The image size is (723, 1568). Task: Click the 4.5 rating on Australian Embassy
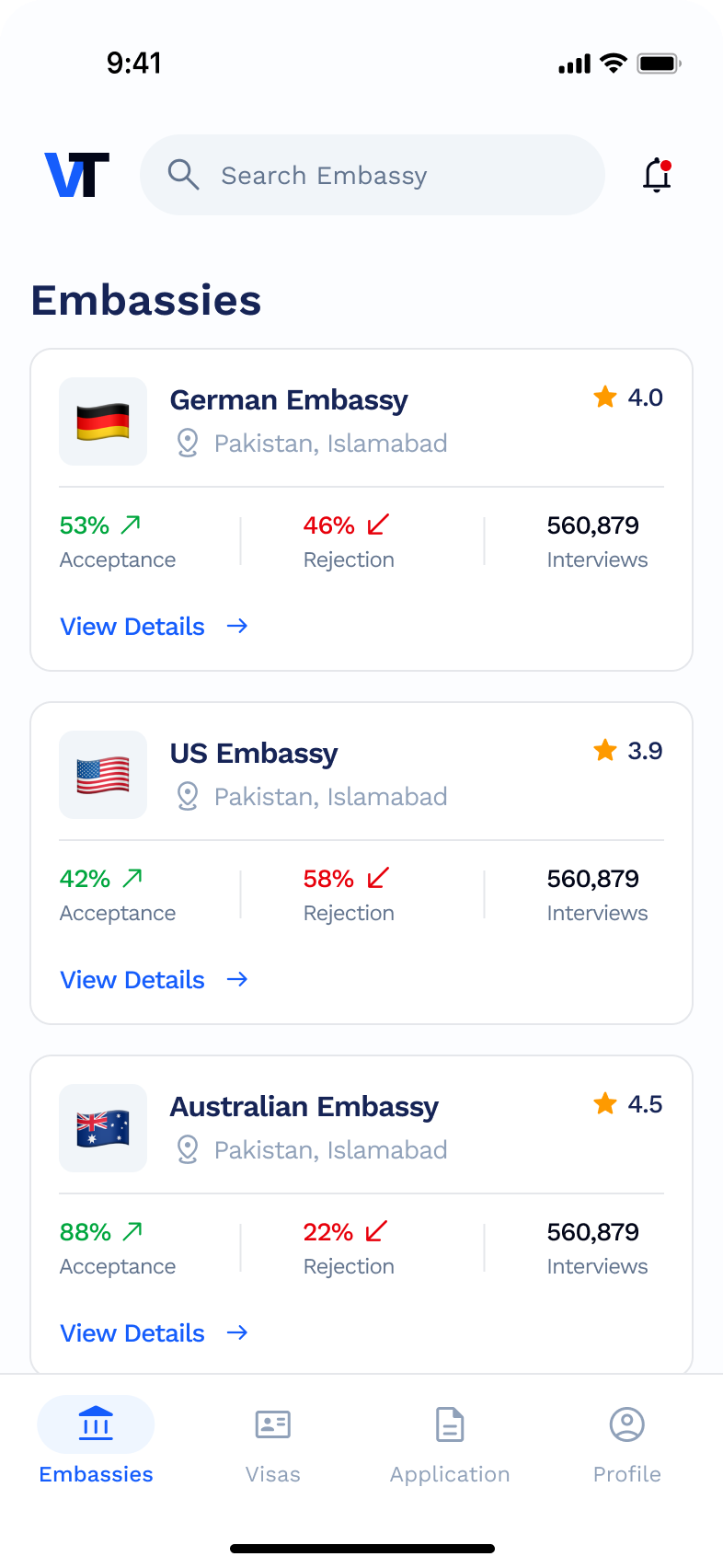(x=645, y=1103)
